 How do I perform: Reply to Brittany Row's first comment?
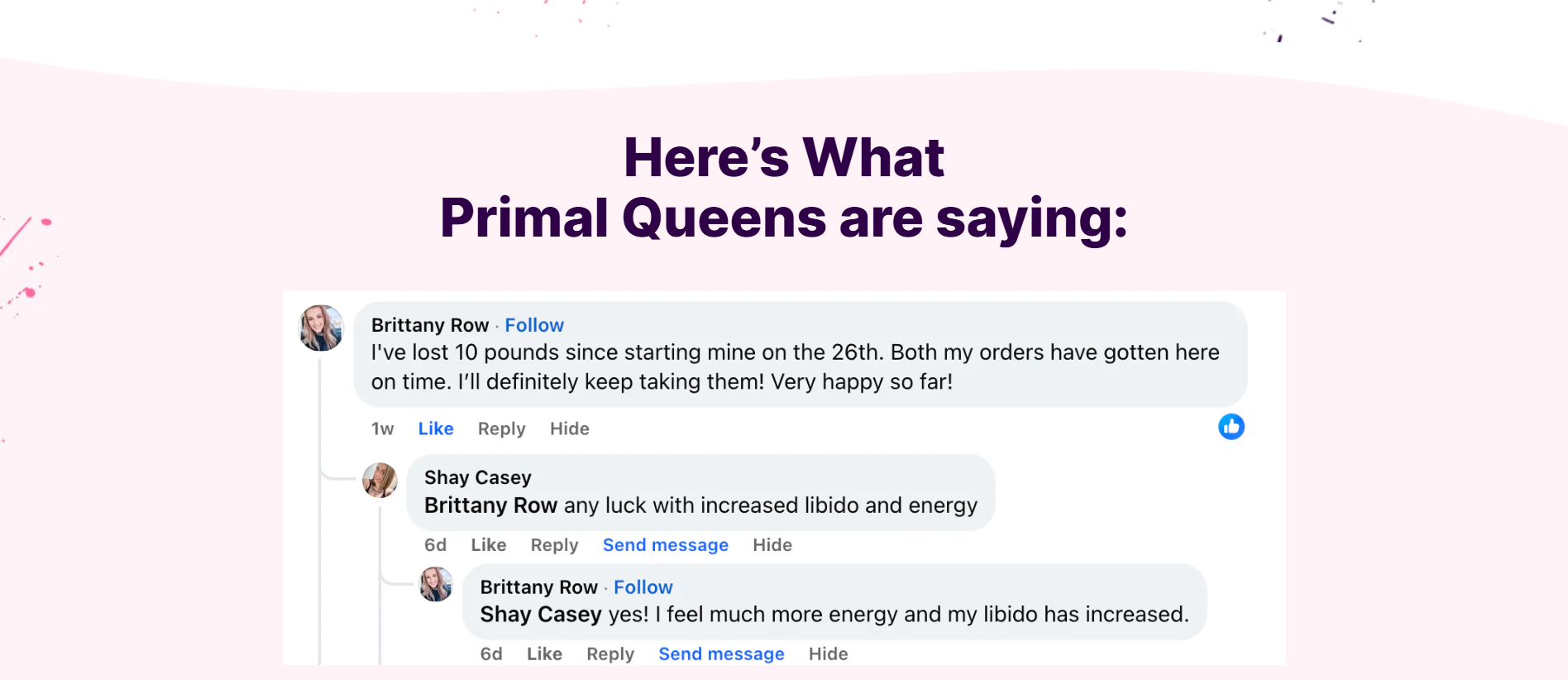coord(501,429)
